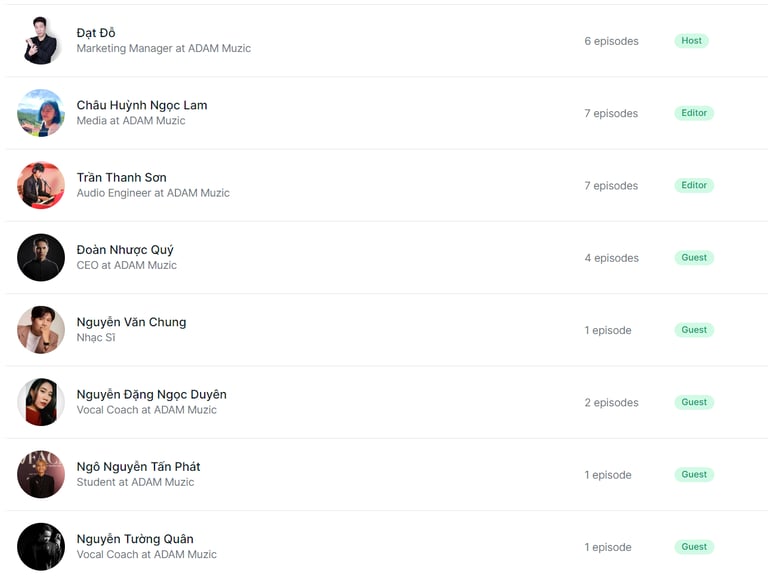768x579 pixels.
Task: Open Châu Huỳnh Ngọc Lam's avatar photo
Action: pos(41,113)
